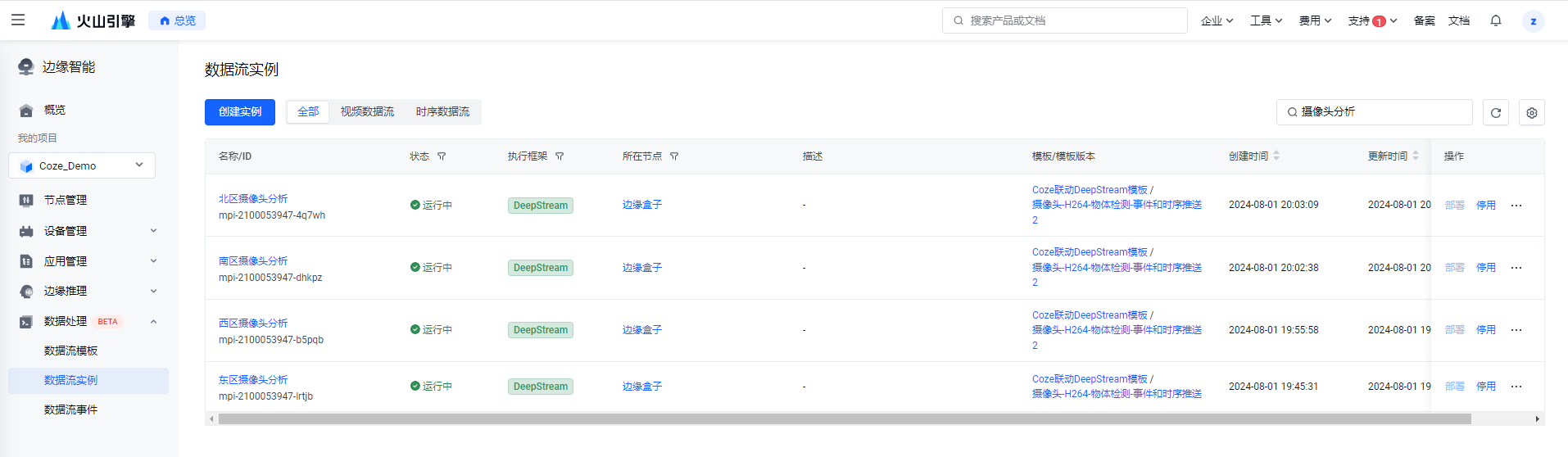This screenshot has width=1568, height=457.
Task: Focus the 搜索产品或文档 search box
Action: (1064, 20)
